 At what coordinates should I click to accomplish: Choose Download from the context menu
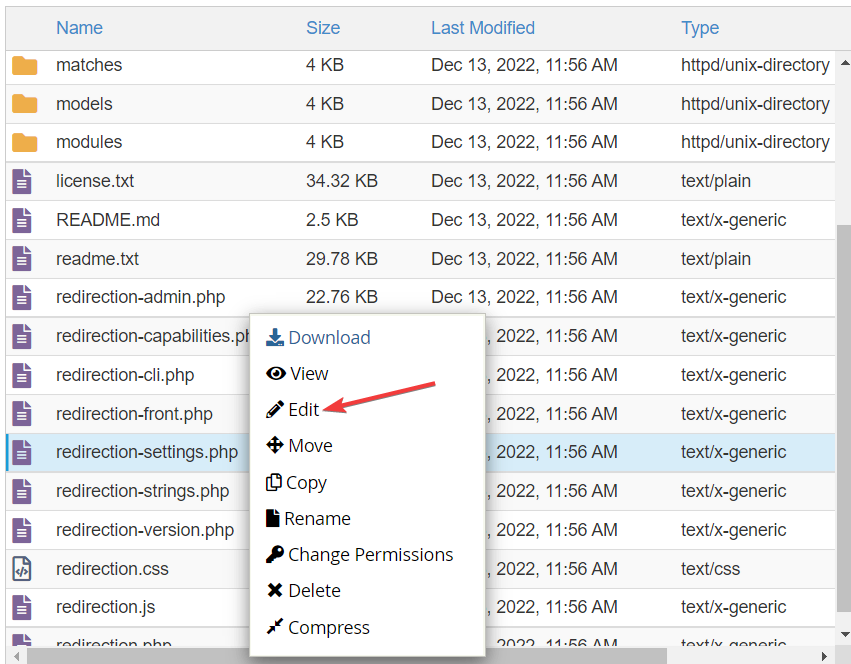pos(326,337)
